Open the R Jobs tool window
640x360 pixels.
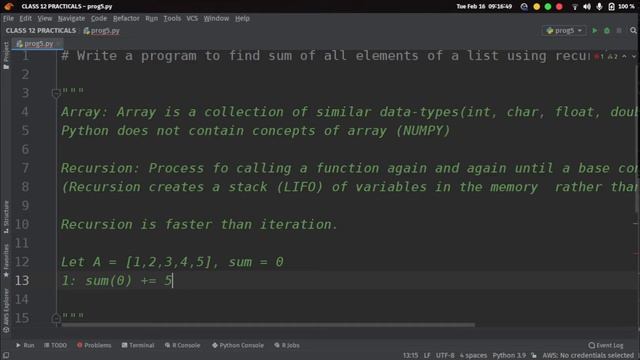287,345
